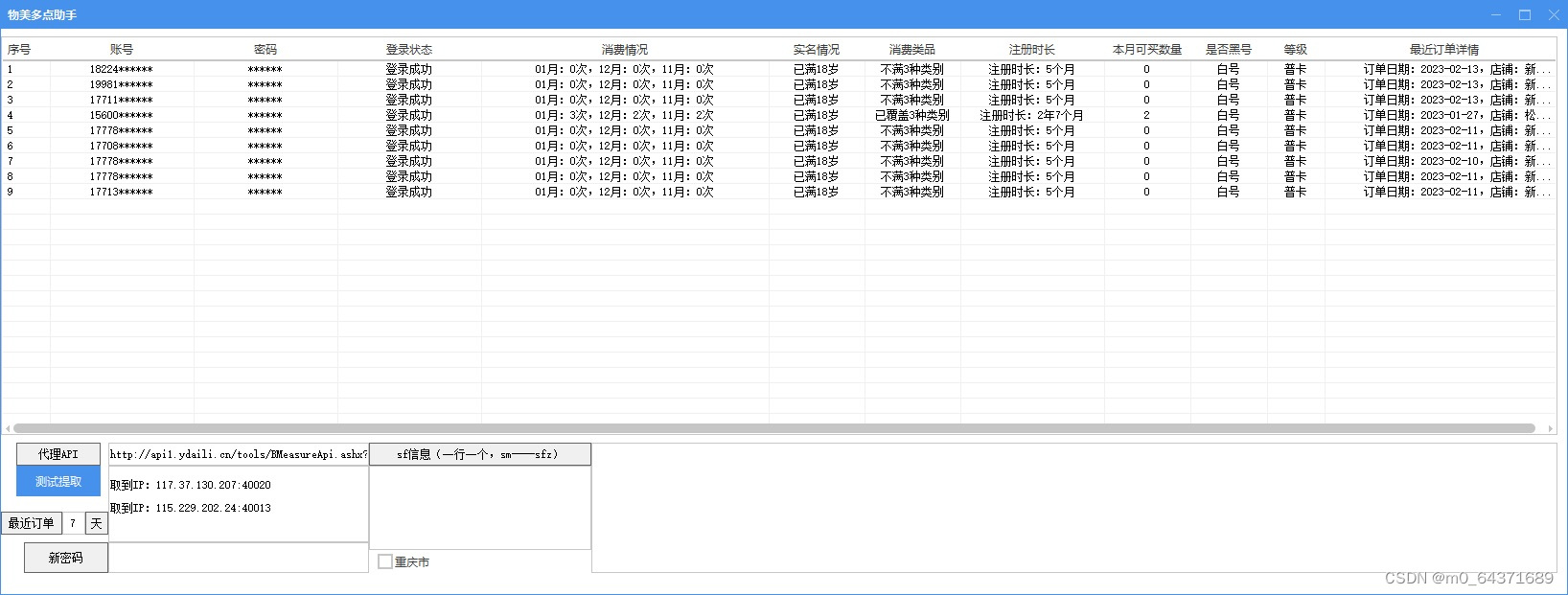
Task: Focus the new password input field
Action: [x=239, y=558]
